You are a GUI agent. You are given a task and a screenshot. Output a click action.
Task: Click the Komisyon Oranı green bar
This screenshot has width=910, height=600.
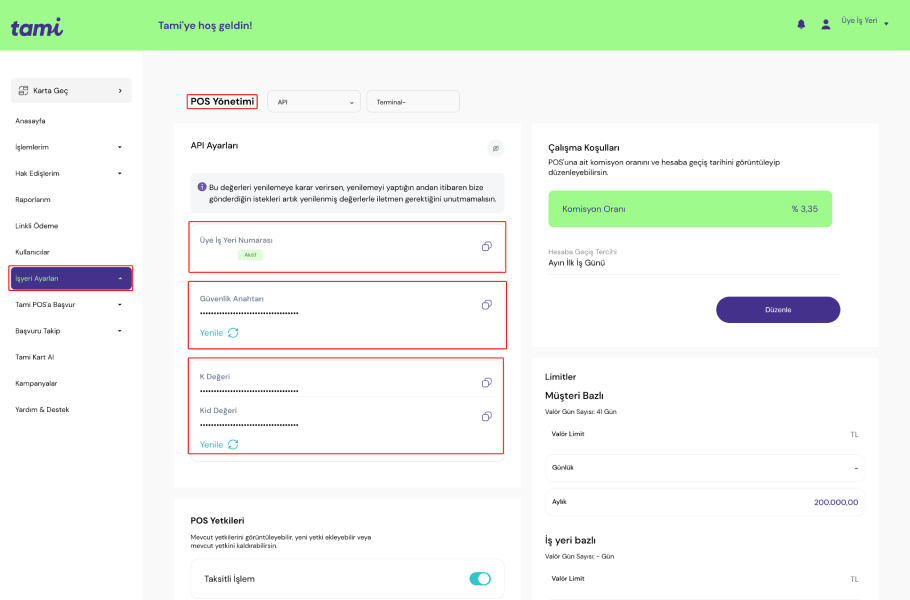[690, 209]
